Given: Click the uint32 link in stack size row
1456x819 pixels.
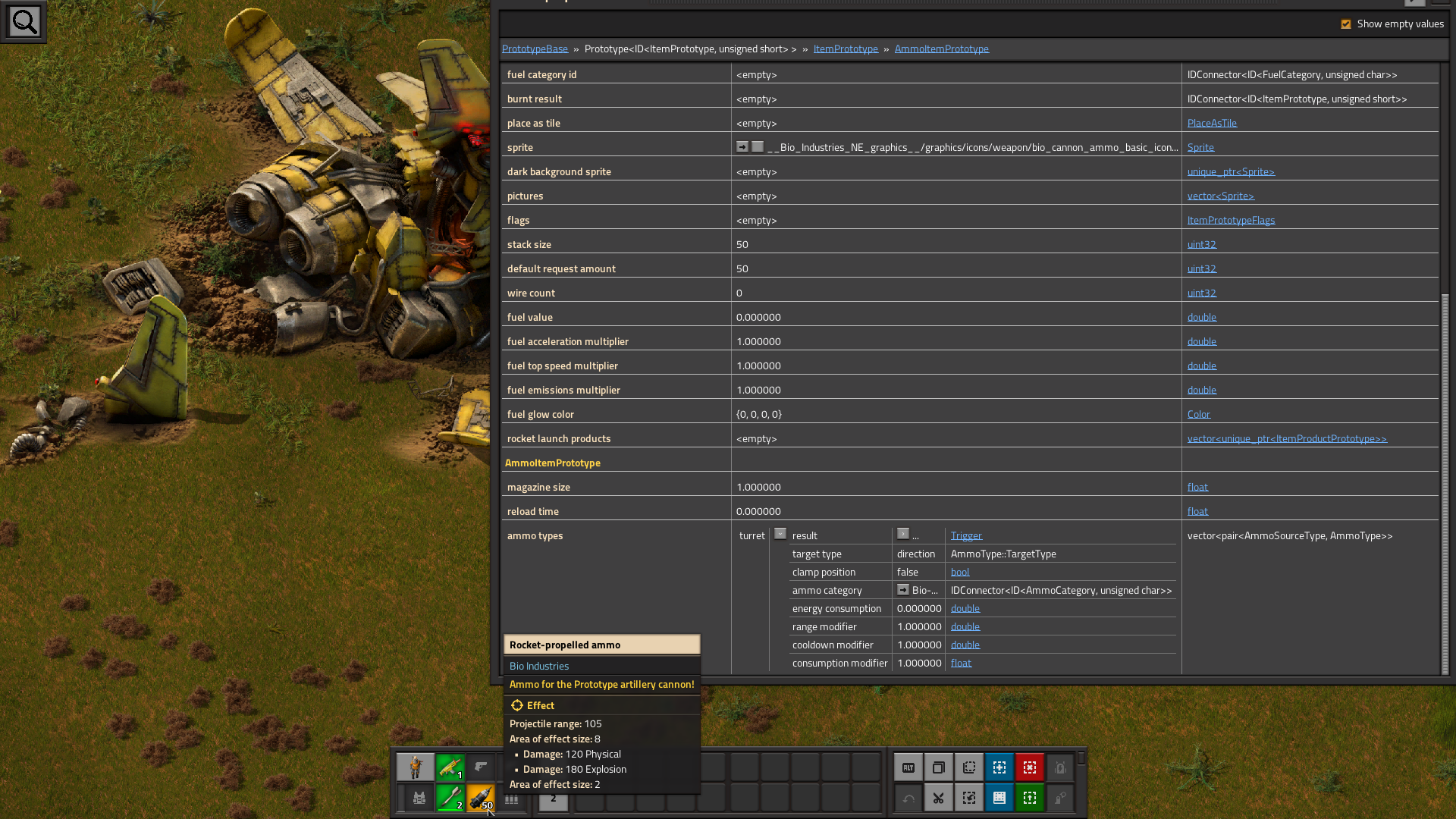Looking at the screenshot, I should point(1202,244).
